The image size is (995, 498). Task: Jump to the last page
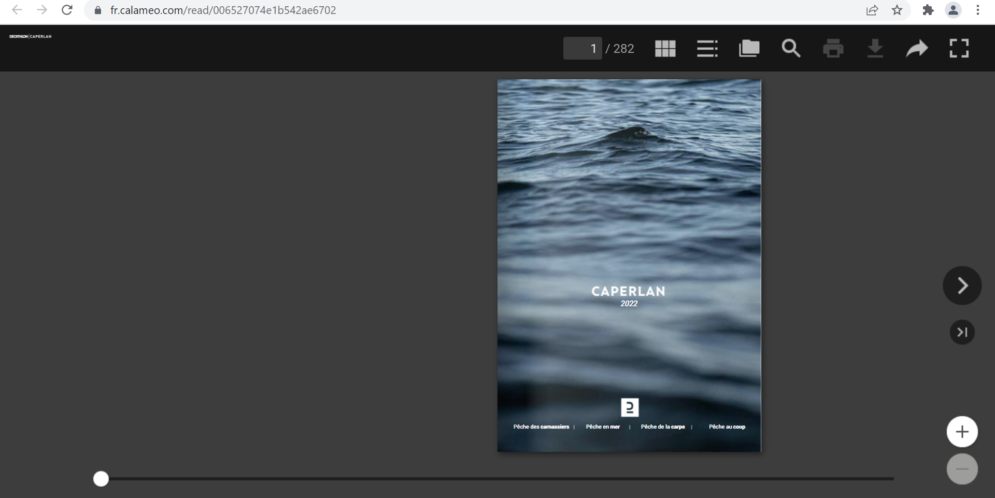(962, 332)
